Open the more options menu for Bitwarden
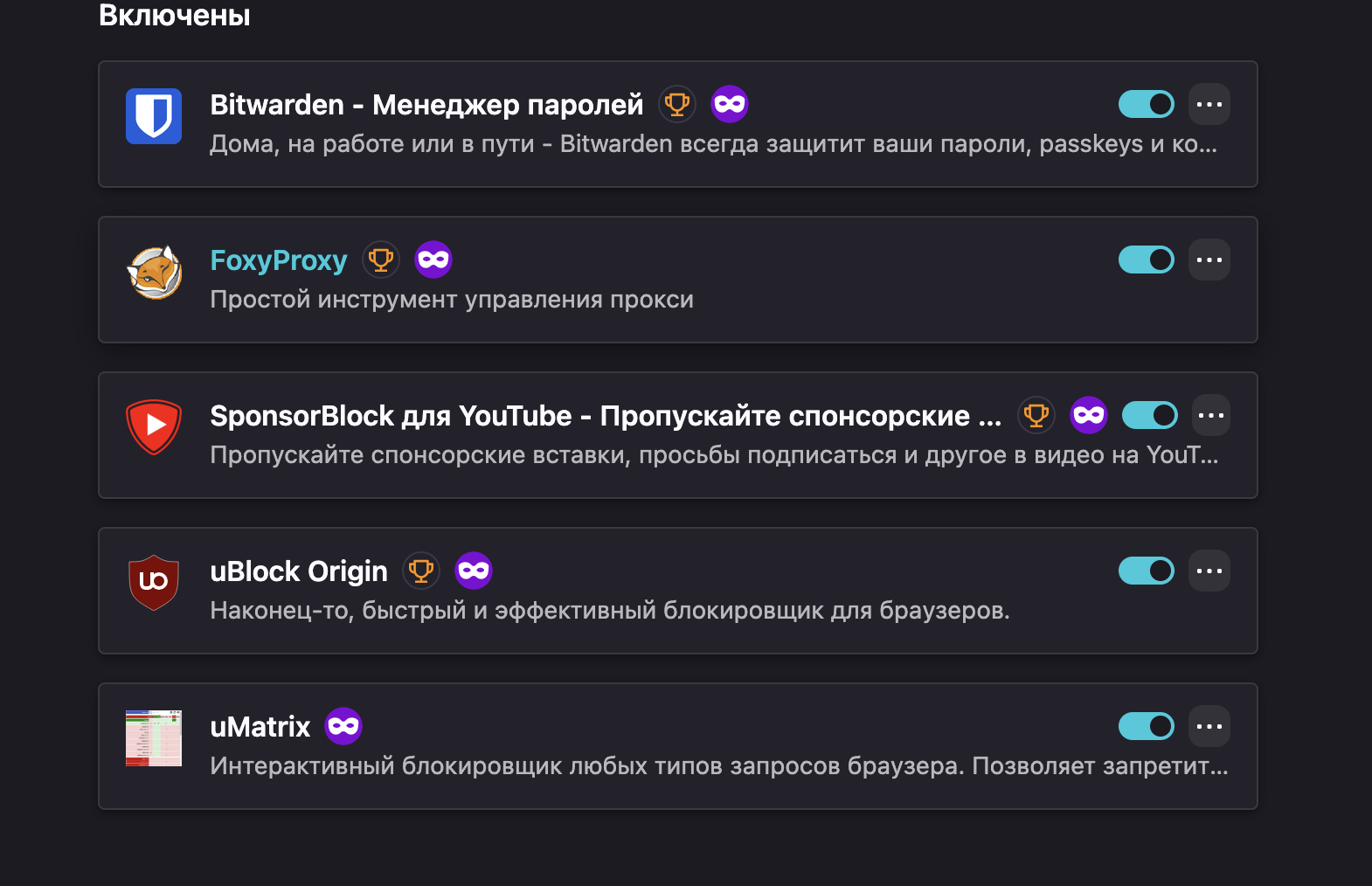Screen dimensions: 1372x886 [1209, 104]
